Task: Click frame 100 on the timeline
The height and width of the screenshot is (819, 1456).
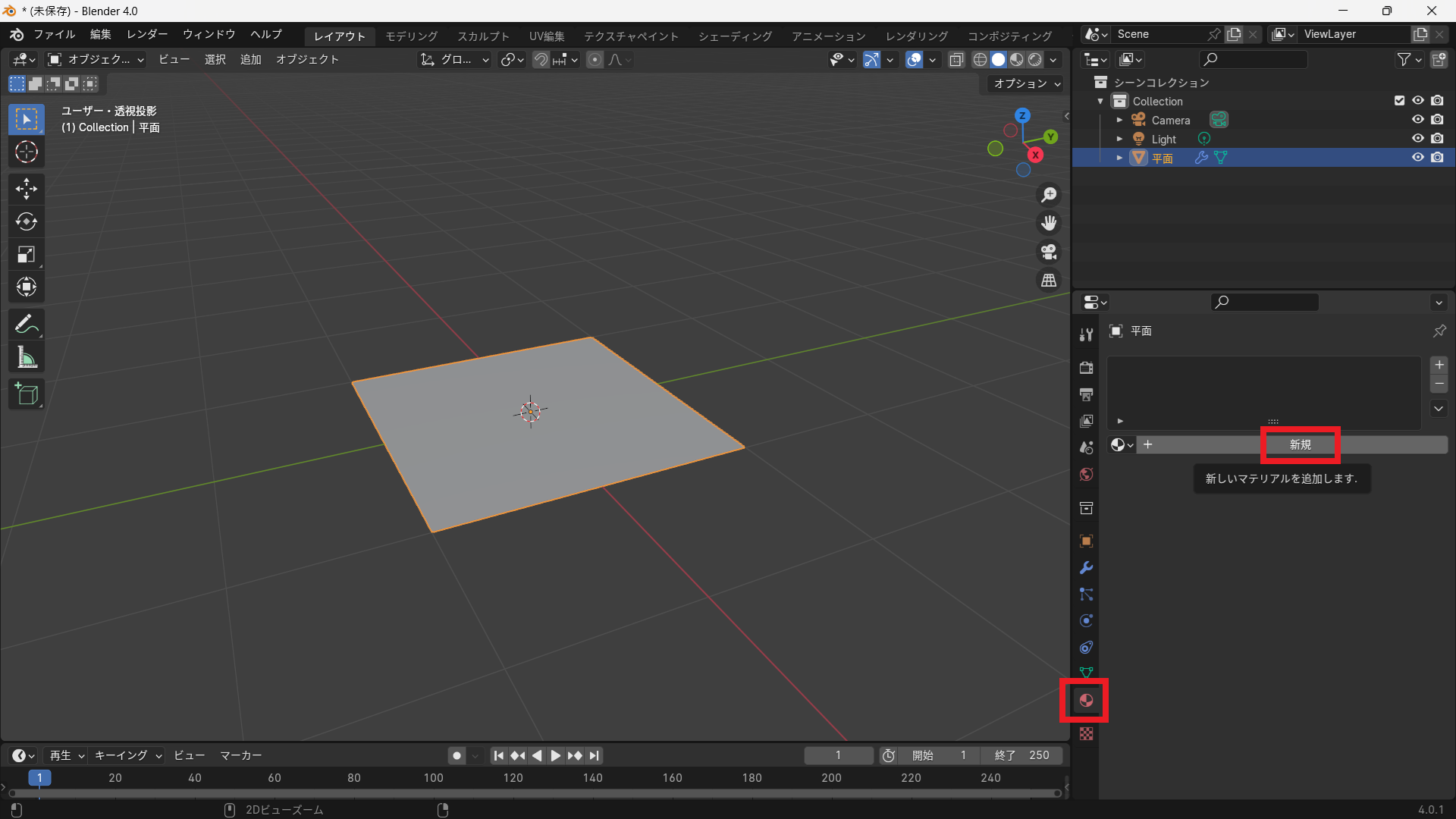Action: click(434, 778)
